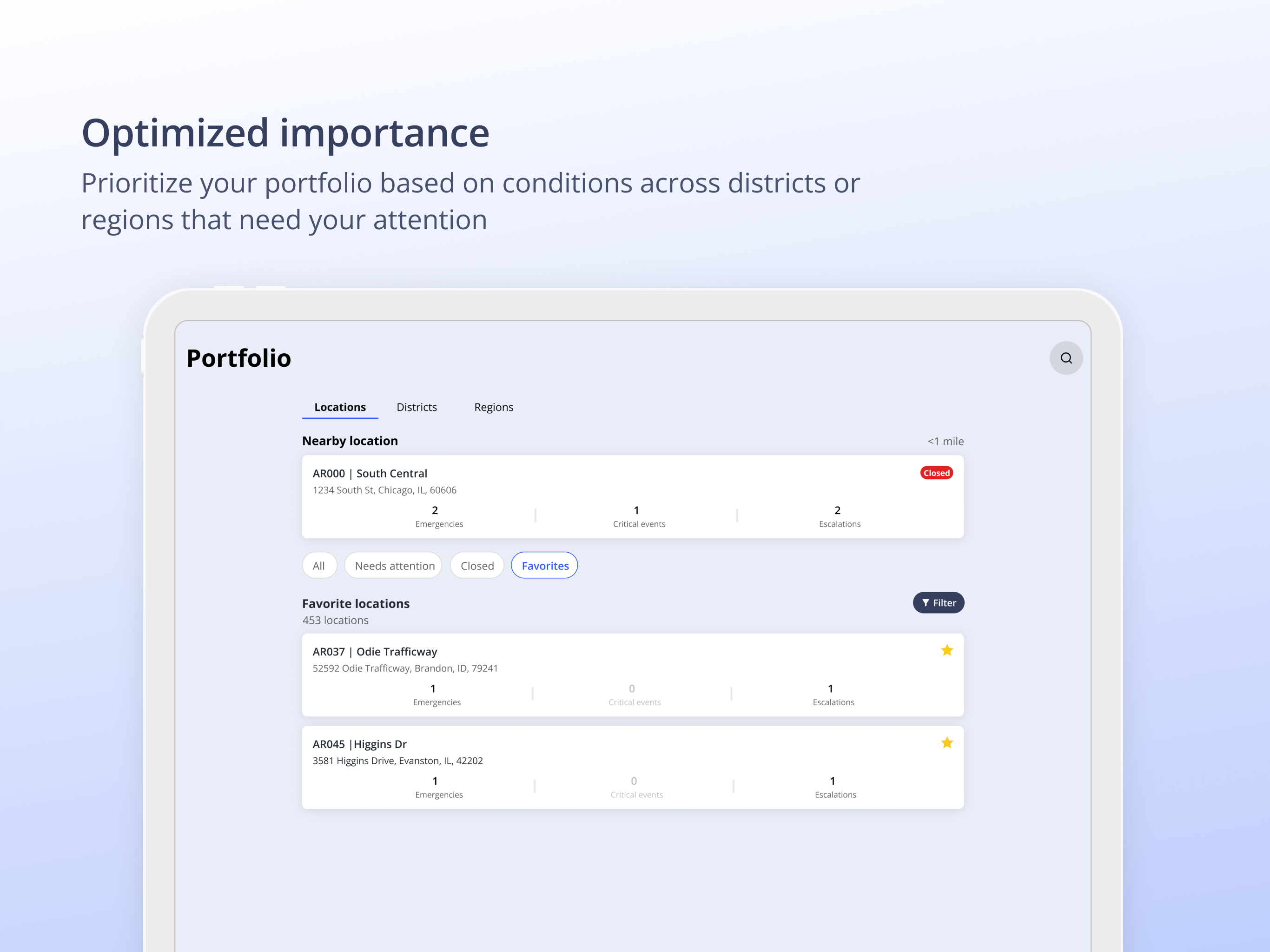Open AR045 Higgins Dr location title
Screen dimensions: 1270x952
[x=359, y=744]
